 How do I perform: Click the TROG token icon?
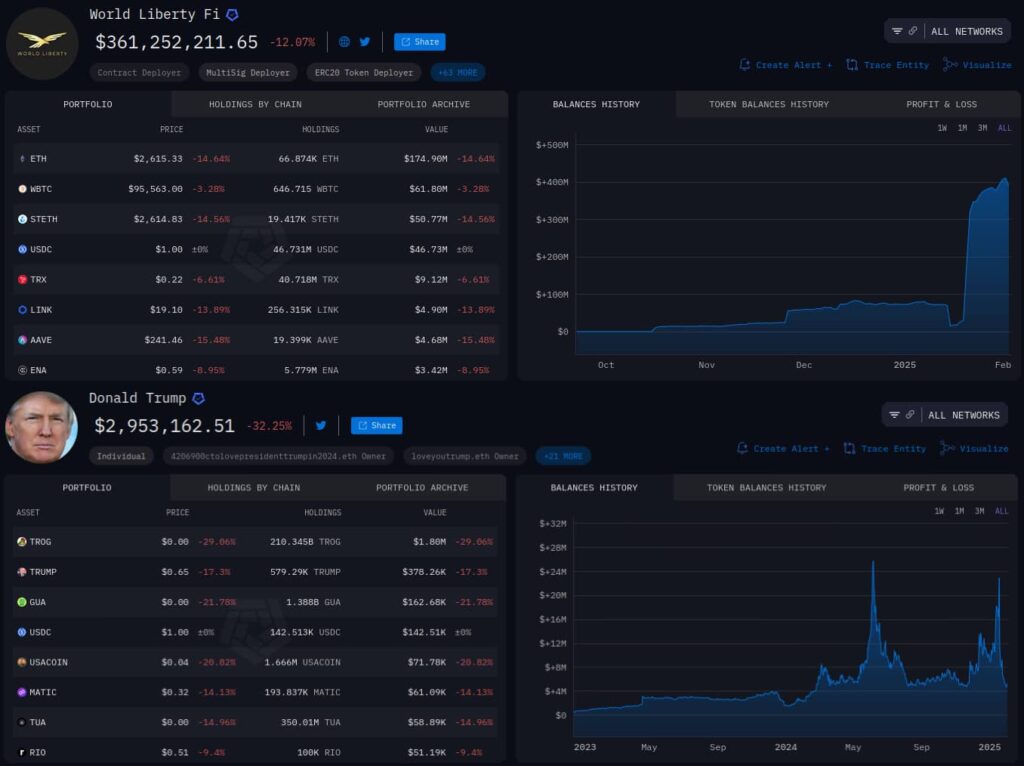(x=22, y=541)
